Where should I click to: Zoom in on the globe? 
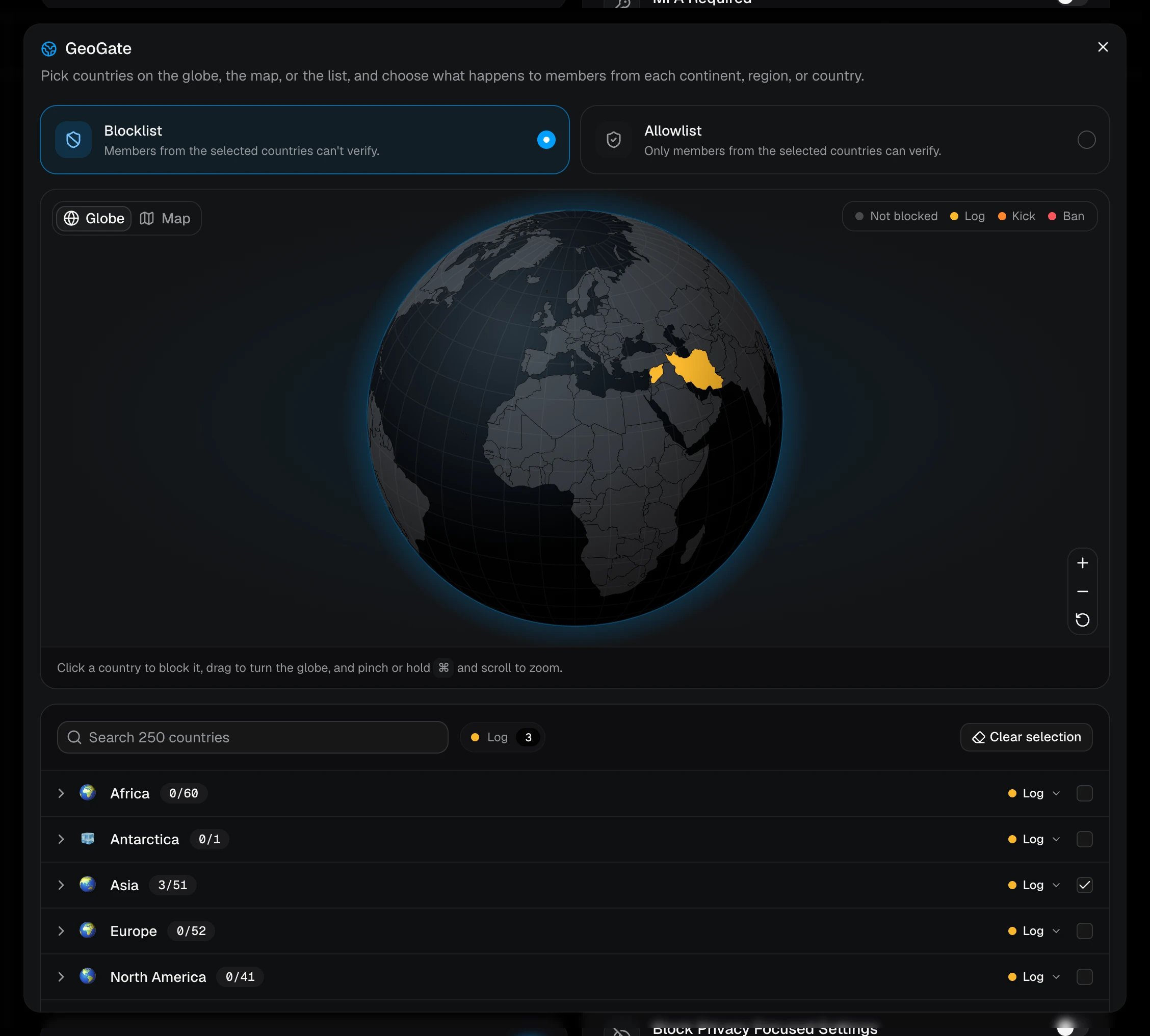(x=1082, y=563)
